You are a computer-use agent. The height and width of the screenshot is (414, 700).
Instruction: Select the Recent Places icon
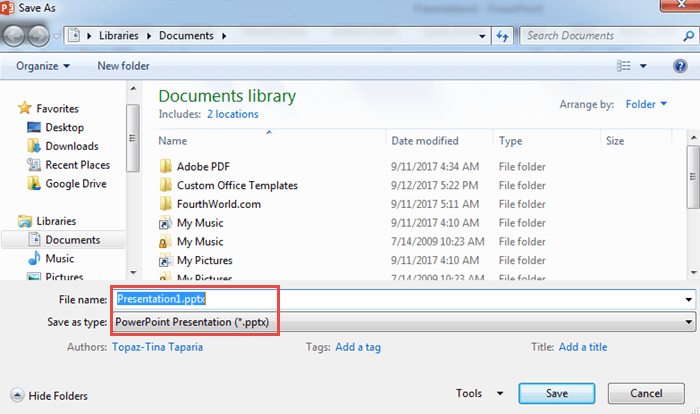[34, 165]
